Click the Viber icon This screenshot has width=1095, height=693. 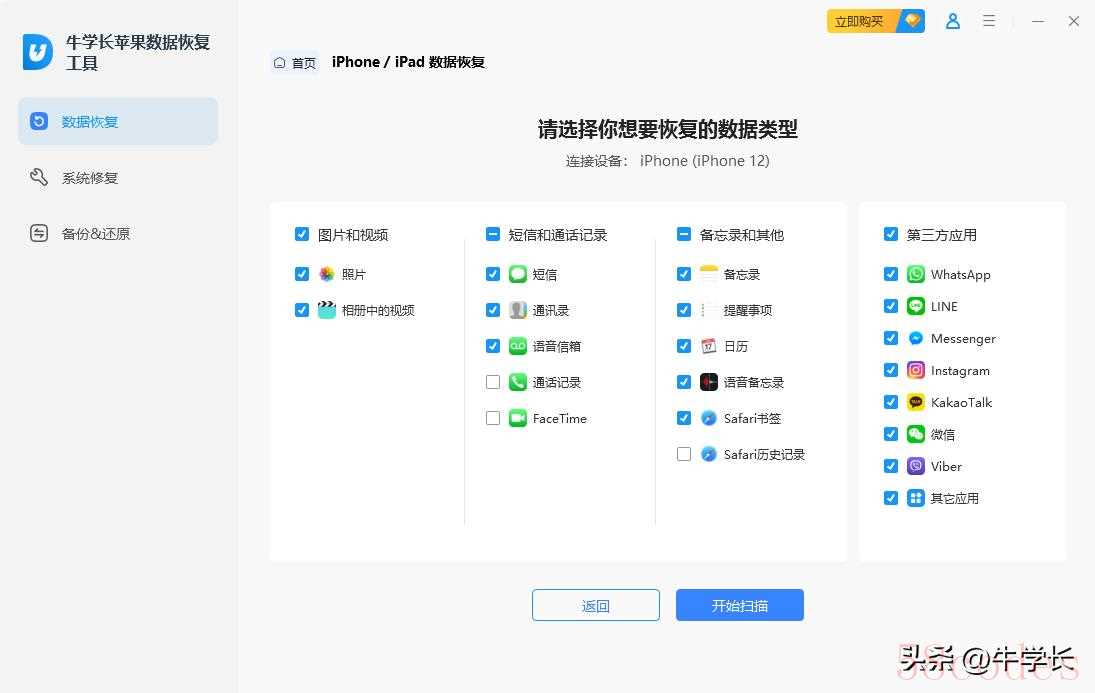pos(916,466)
